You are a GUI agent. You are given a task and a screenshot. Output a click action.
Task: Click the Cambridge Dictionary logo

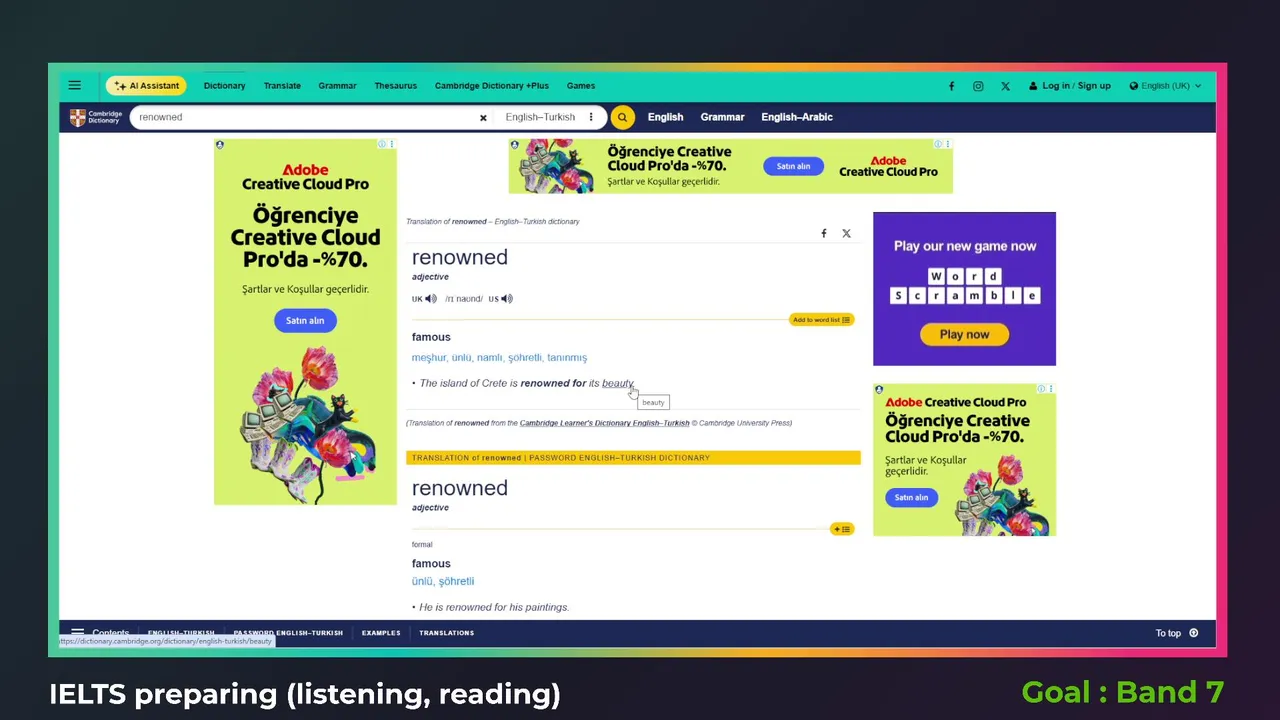95,117
